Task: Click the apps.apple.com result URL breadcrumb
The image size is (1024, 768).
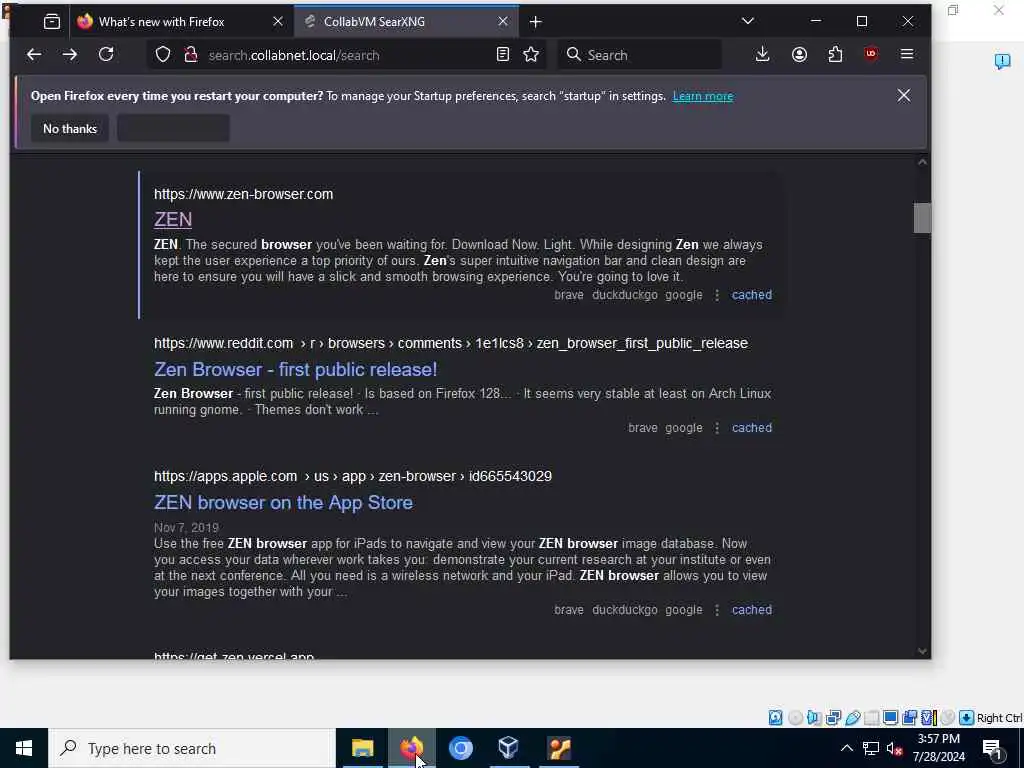Action: pos(353,476)
